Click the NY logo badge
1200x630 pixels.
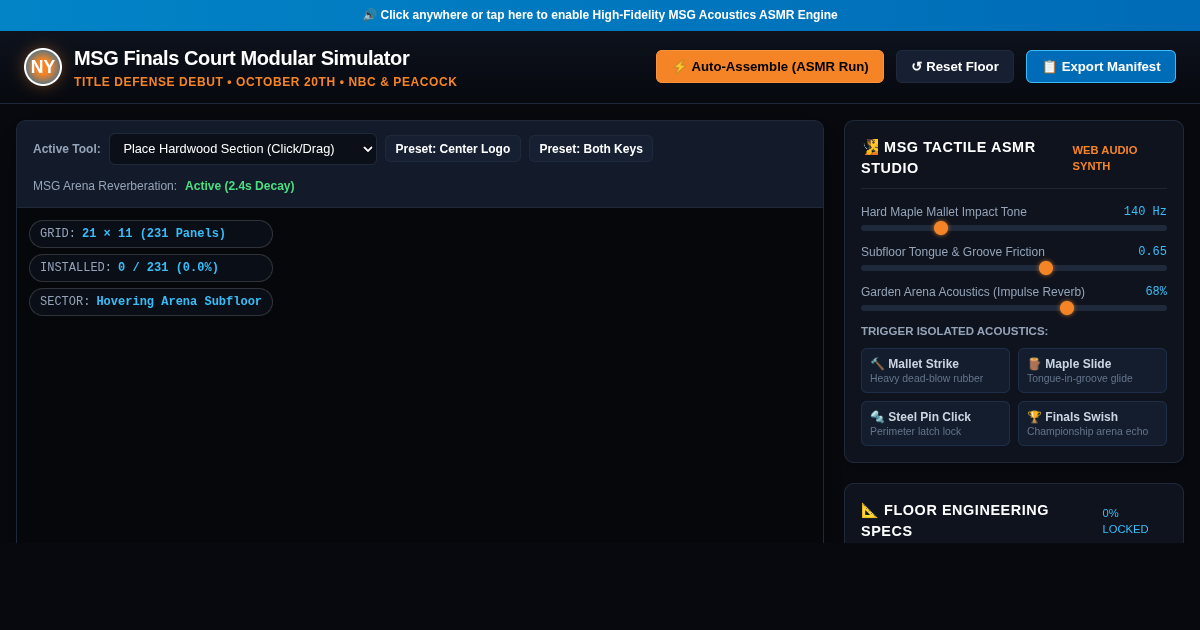coord(43,67)
